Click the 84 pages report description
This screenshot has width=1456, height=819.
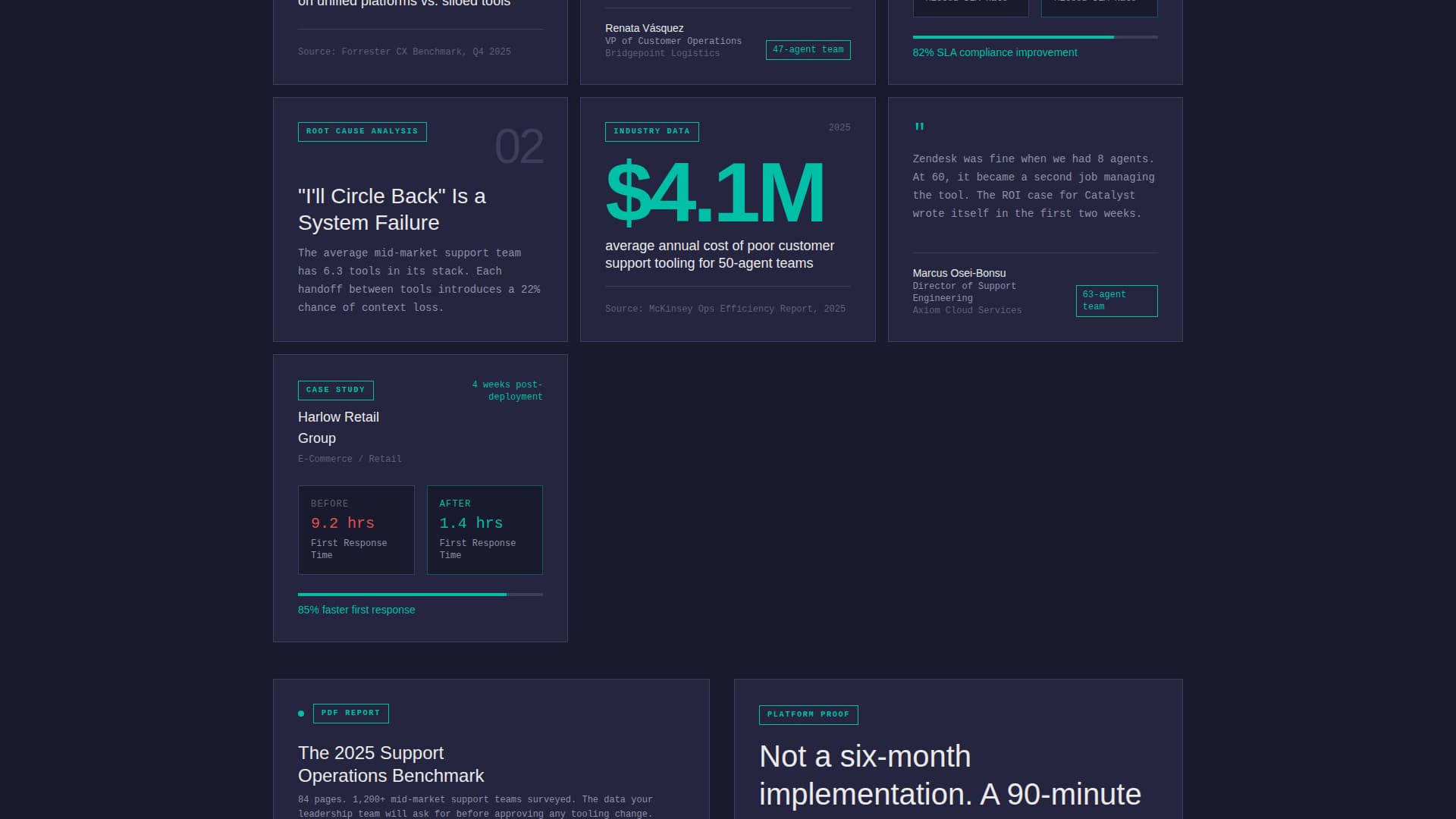click(475, 807)
